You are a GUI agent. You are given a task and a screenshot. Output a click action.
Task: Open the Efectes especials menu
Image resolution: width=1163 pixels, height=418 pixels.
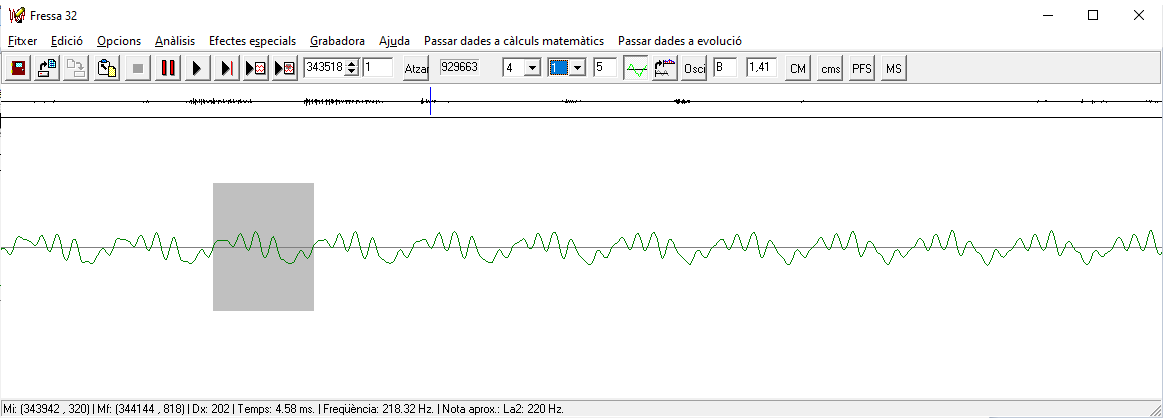coord(252,41)
